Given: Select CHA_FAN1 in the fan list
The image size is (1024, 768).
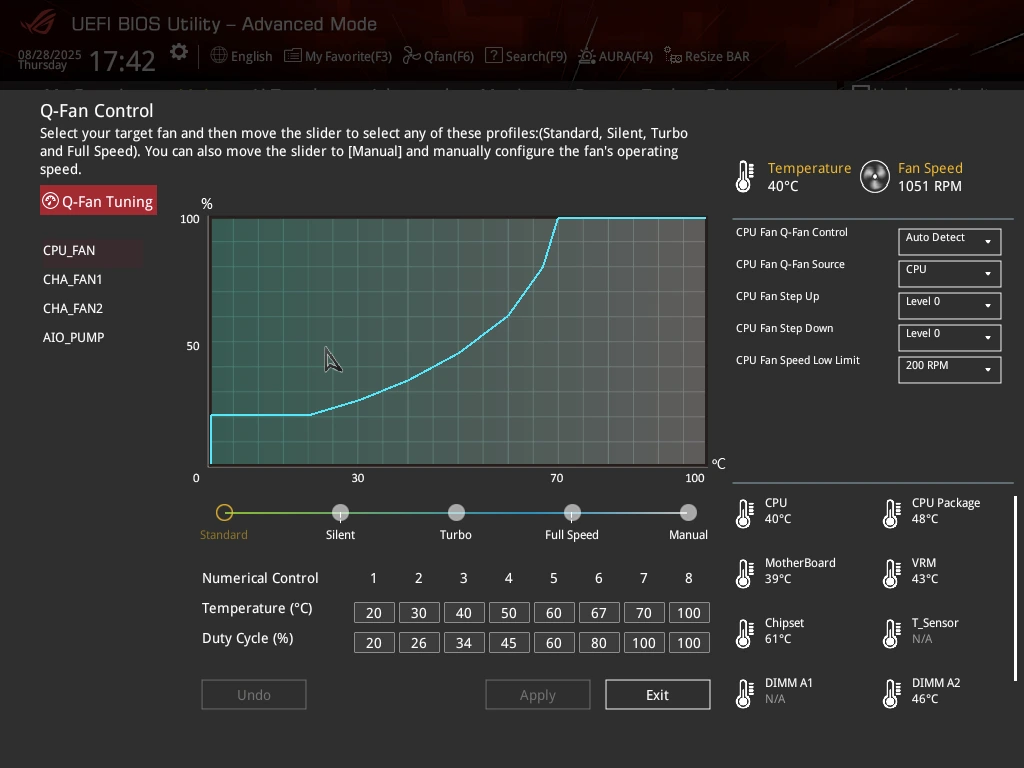Looking at the screenshot, I should (72, 280).
